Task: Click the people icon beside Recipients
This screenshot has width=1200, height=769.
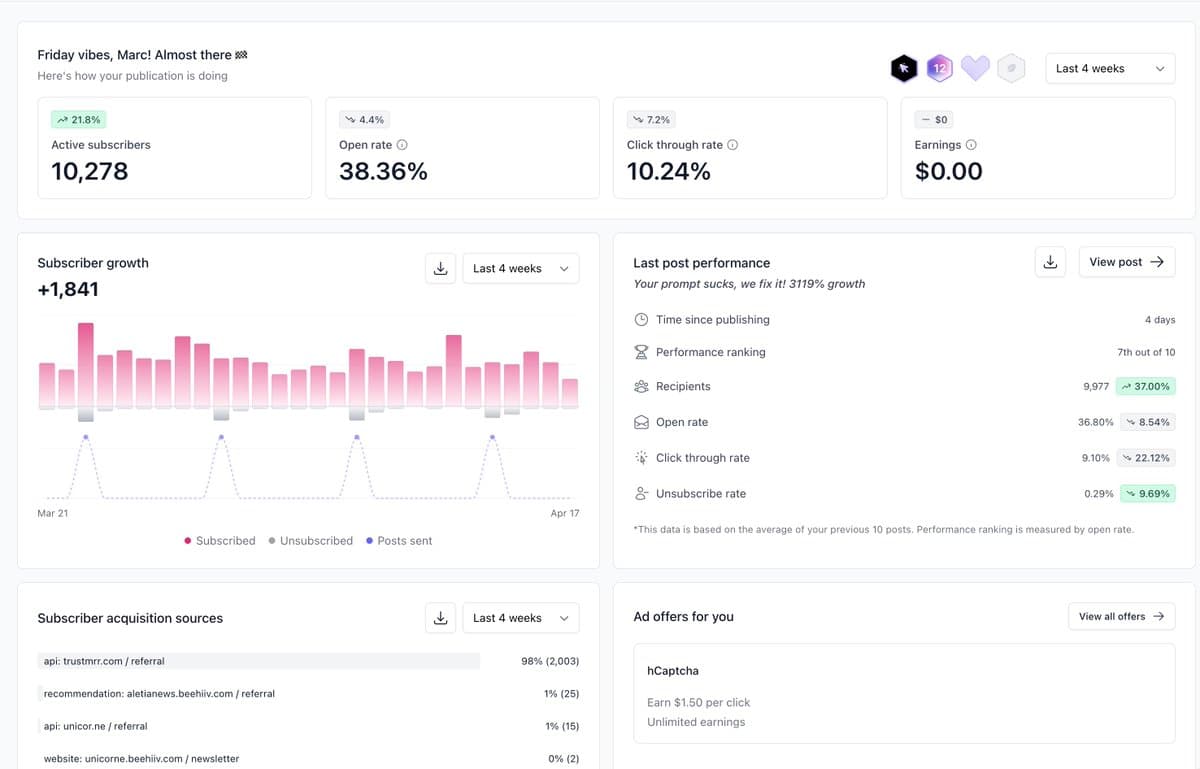Action: click(x=642, y=386)
